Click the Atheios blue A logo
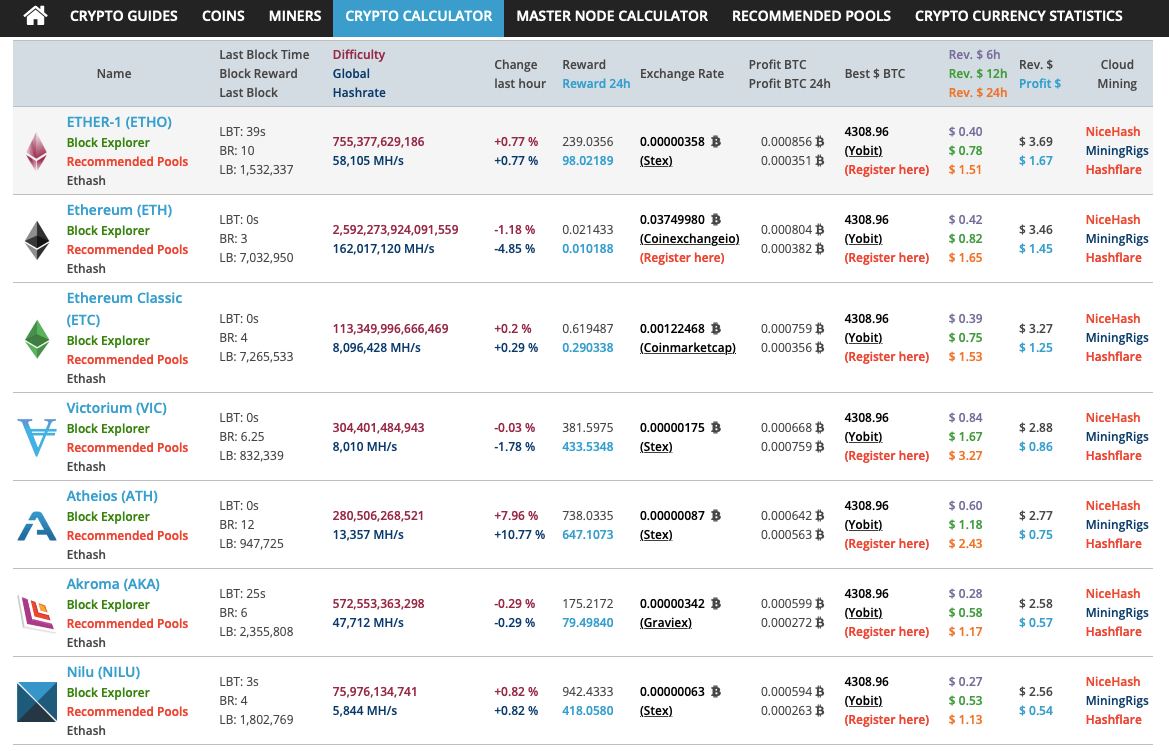Viewport: 1169px width, 751px height. [x=37, y=525]
